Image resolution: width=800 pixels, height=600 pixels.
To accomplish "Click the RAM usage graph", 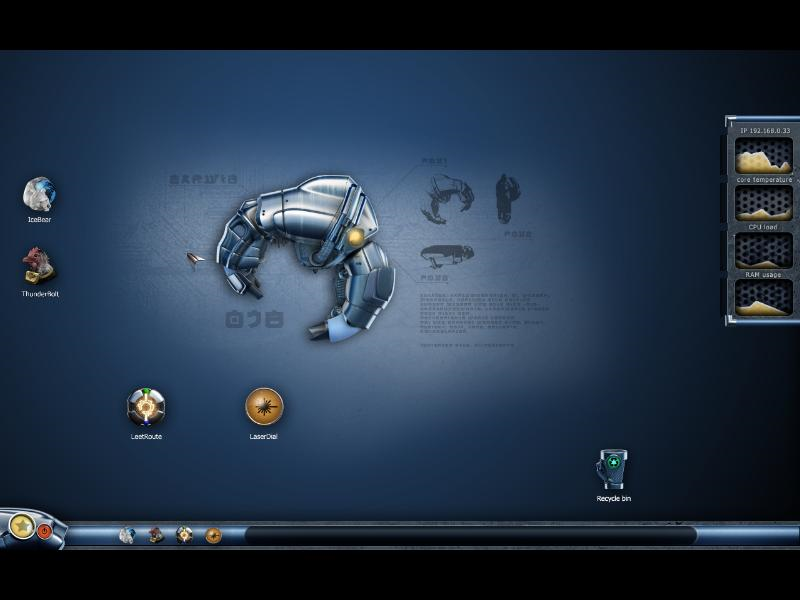I will click(764, 251).
